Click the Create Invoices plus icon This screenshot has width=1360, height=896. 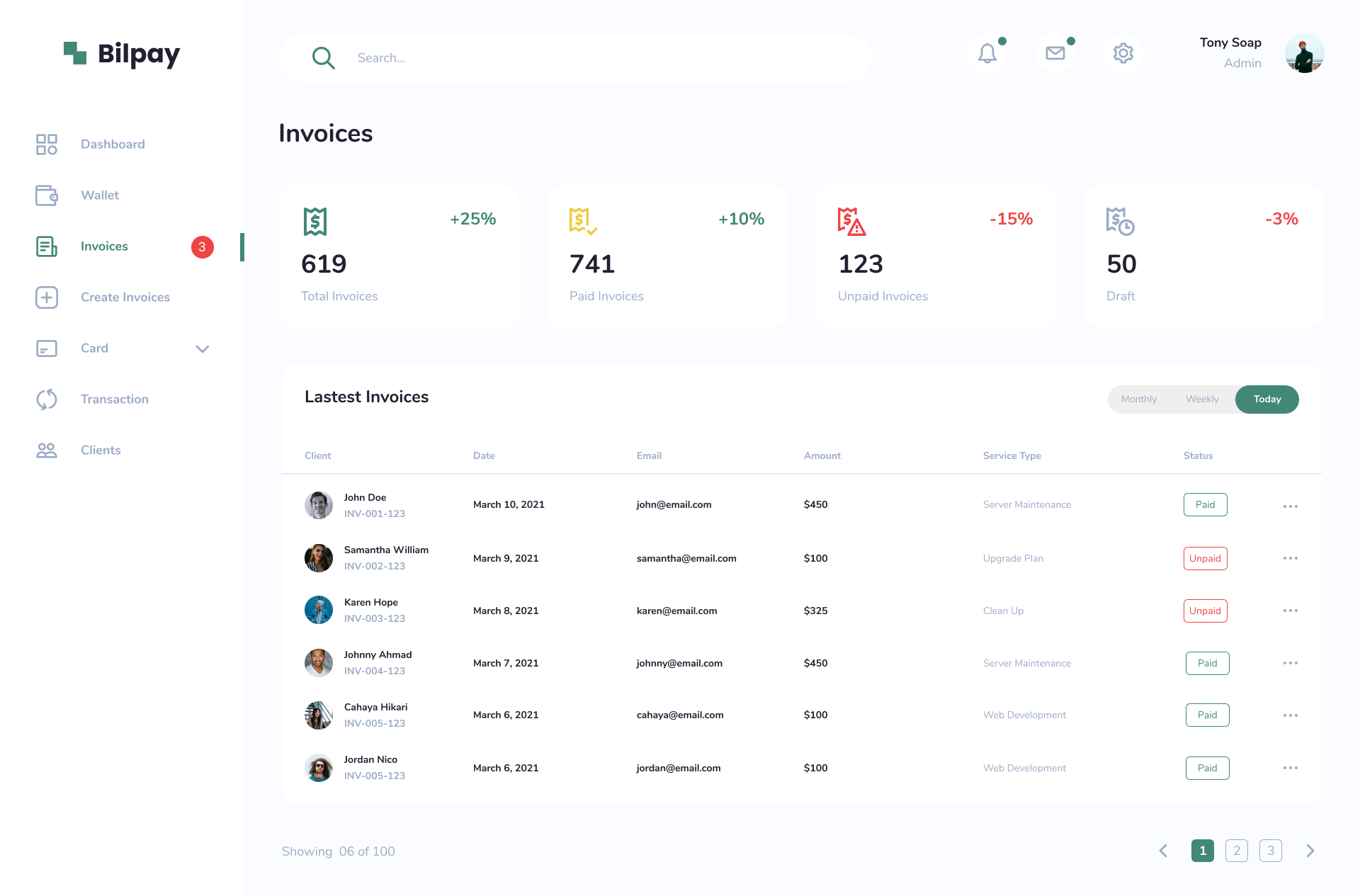point(47,297)
